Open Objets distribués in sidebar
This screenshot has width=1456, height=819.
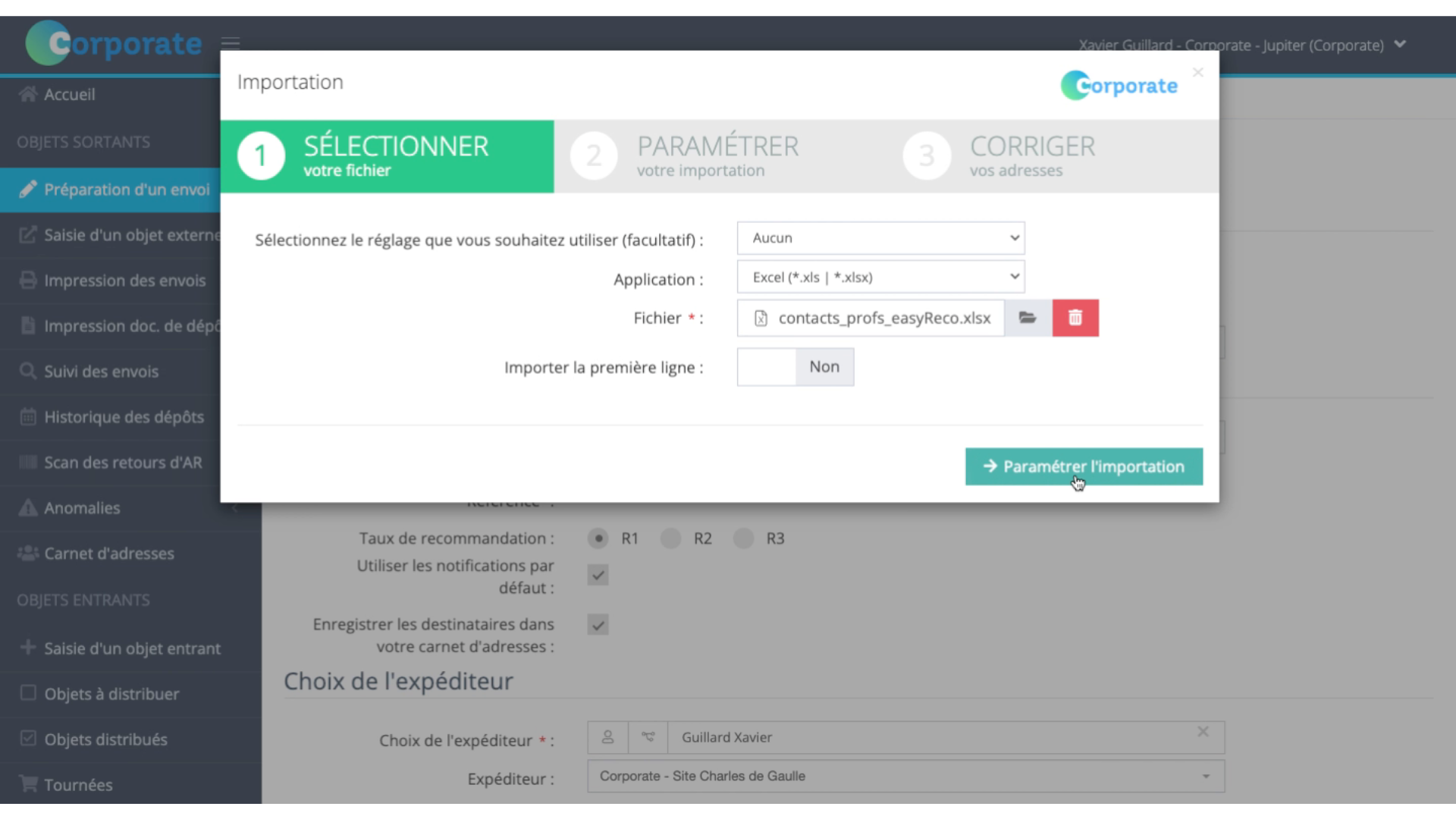tap(130, 739)
